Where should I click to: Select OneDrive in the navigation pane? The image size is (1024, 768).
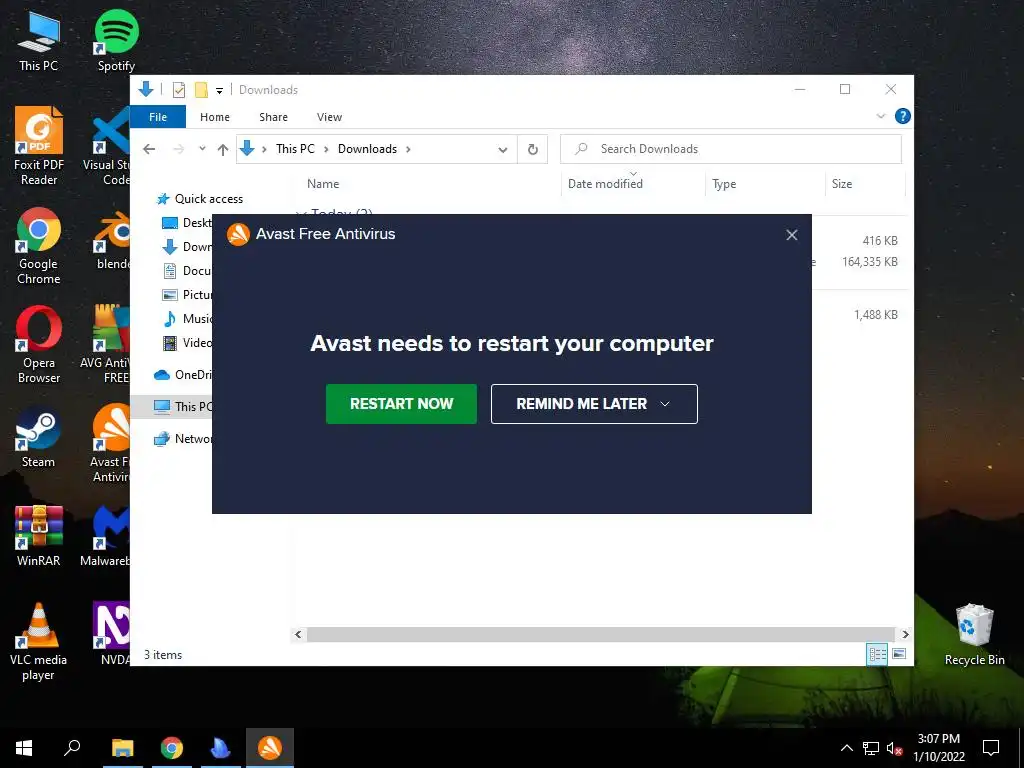(x=182, y=374)
